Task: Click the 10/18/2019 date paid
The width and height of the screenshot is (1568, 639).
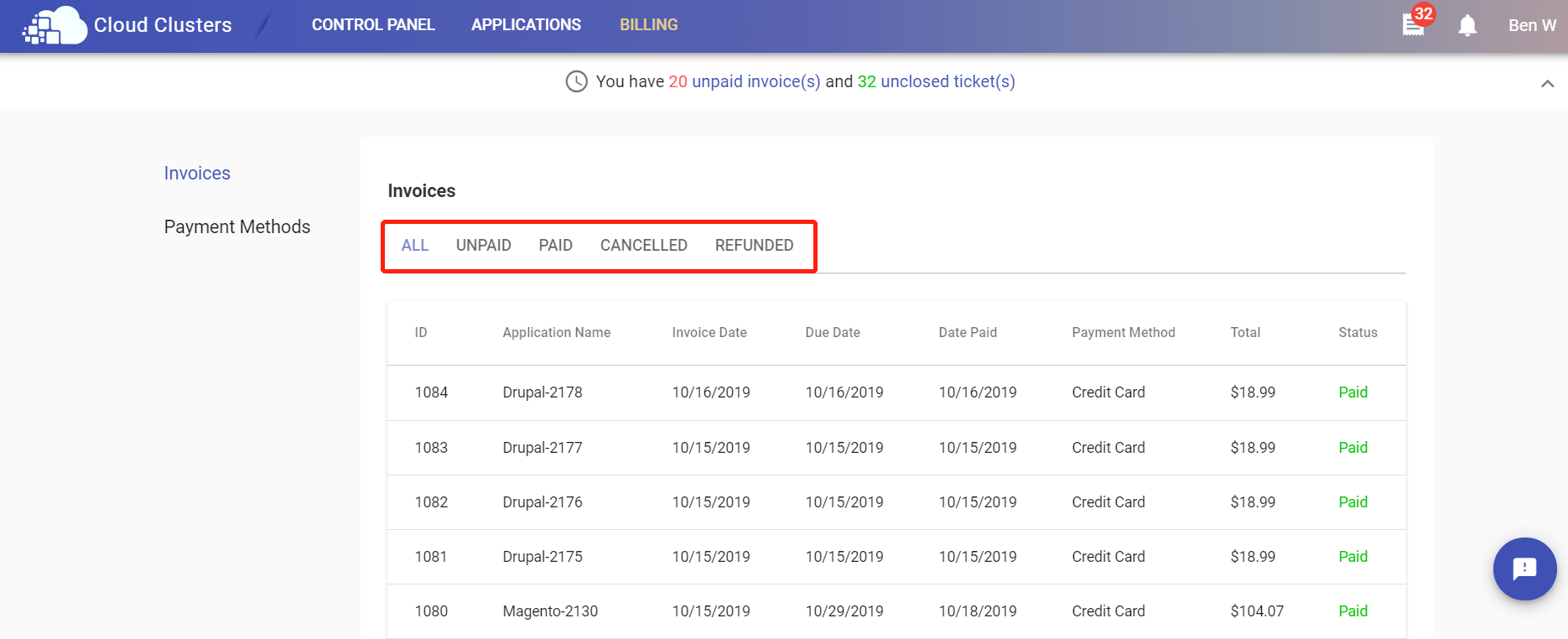Action: coord(978,610)
